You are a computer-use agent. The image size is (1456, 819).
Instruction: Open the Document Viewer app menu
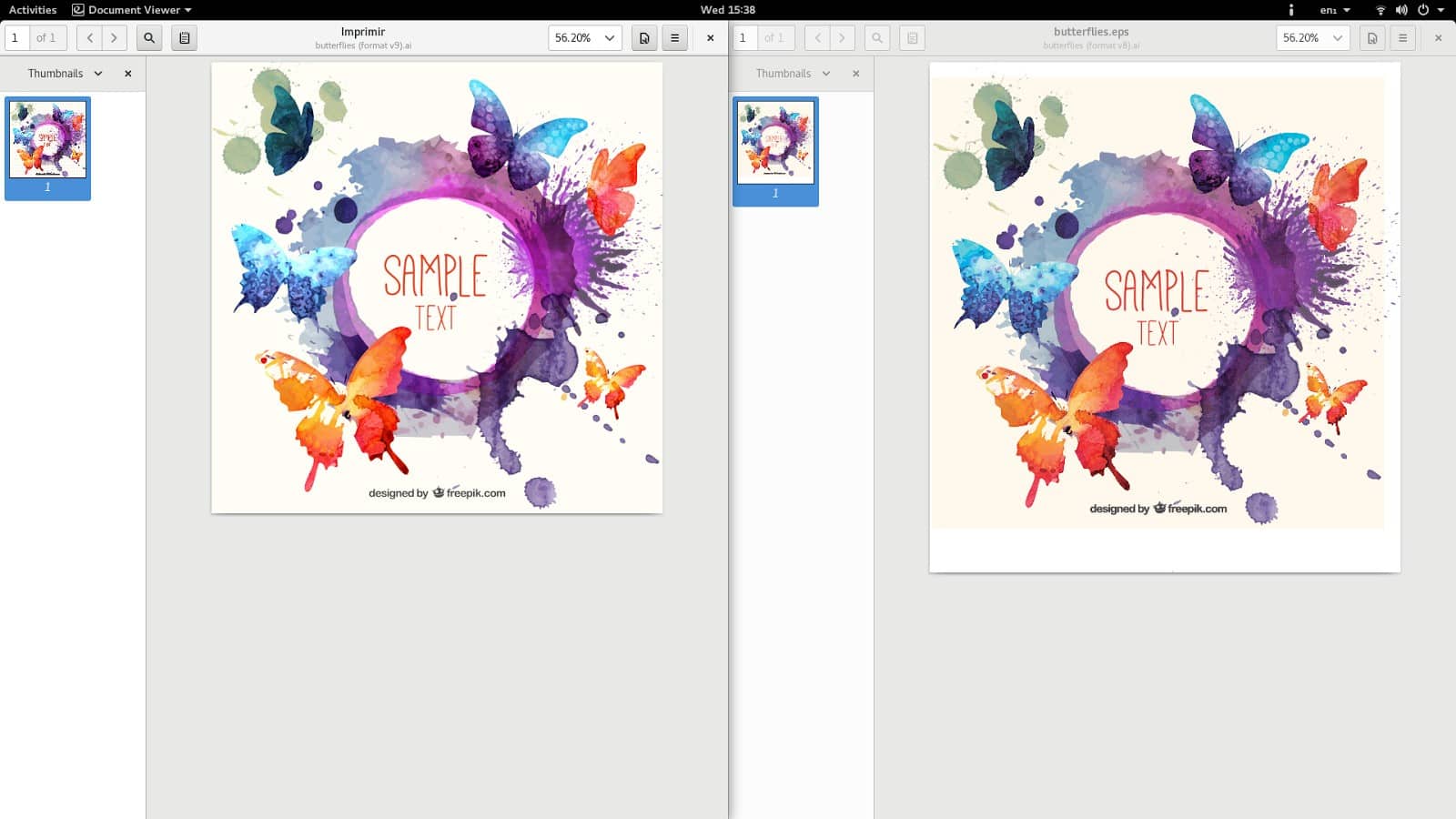tap(132, 10)
